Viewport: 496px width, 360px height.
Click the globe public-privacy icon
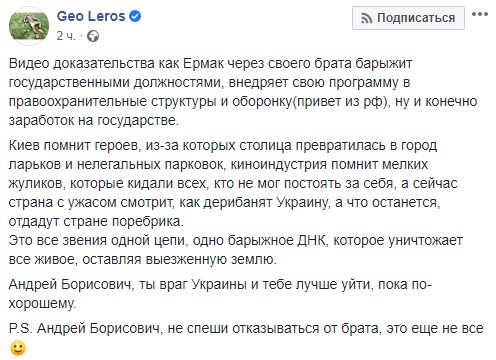tap(93, 36)
